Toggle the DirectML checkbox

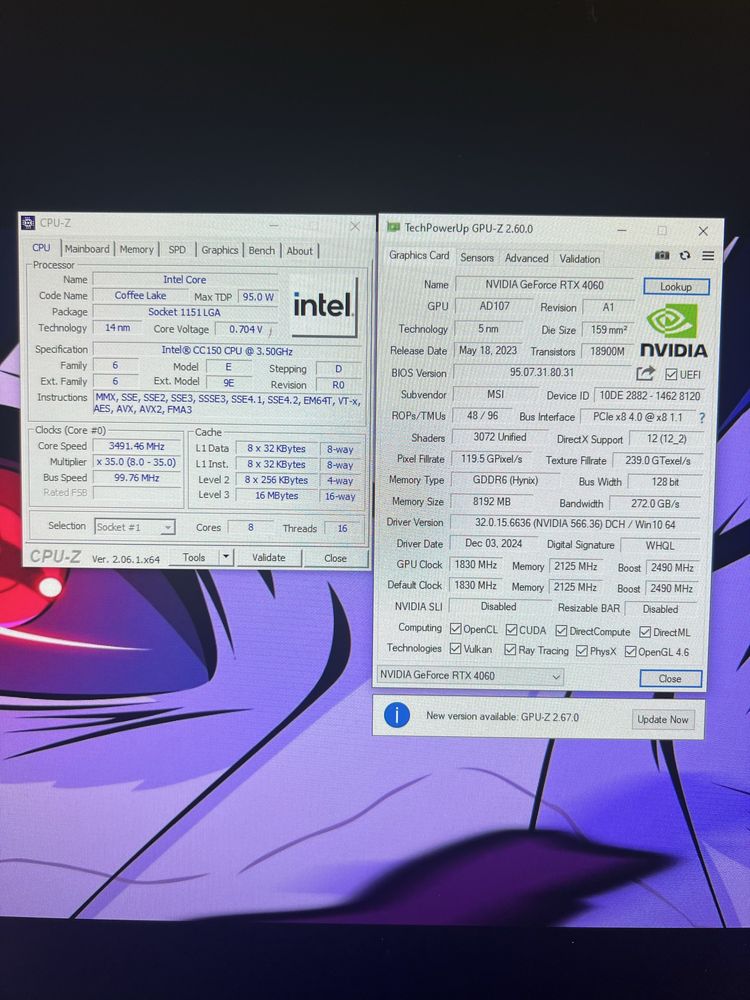point(645,632)
